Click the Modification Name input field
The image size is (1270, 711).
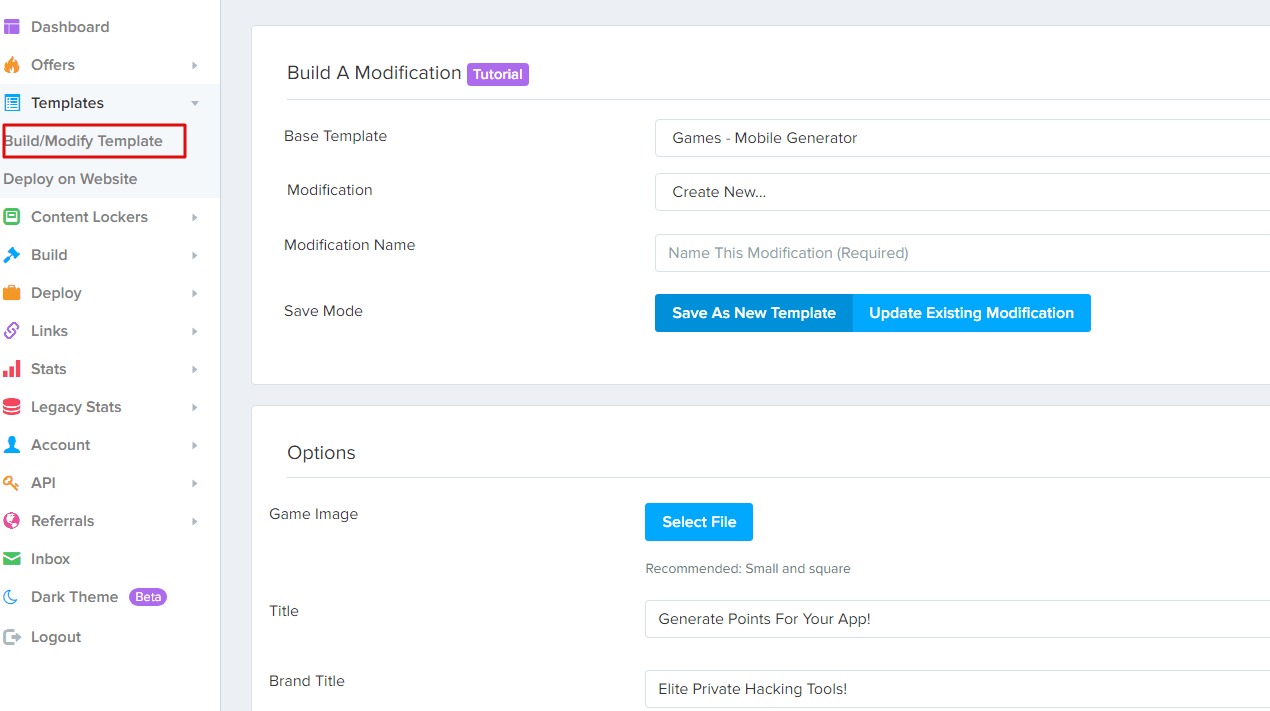pyautogui.click(x=960, y=253)
